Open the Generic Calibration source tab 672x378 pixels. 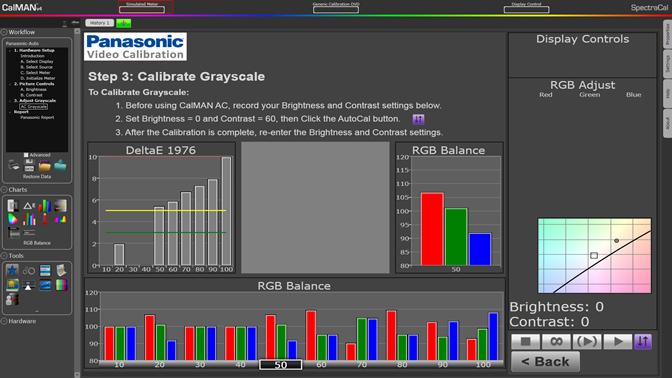tap(336, 7)
